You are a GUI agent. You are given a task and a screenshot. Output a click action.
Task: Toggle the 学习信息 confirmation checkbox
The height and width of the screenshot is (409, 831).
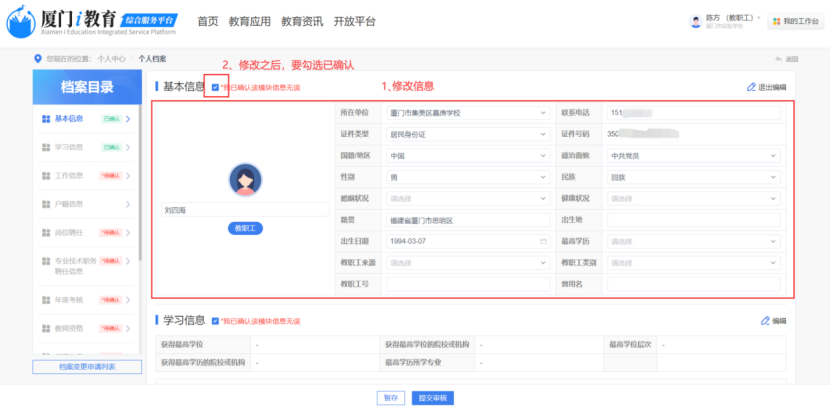pos(215,321)
